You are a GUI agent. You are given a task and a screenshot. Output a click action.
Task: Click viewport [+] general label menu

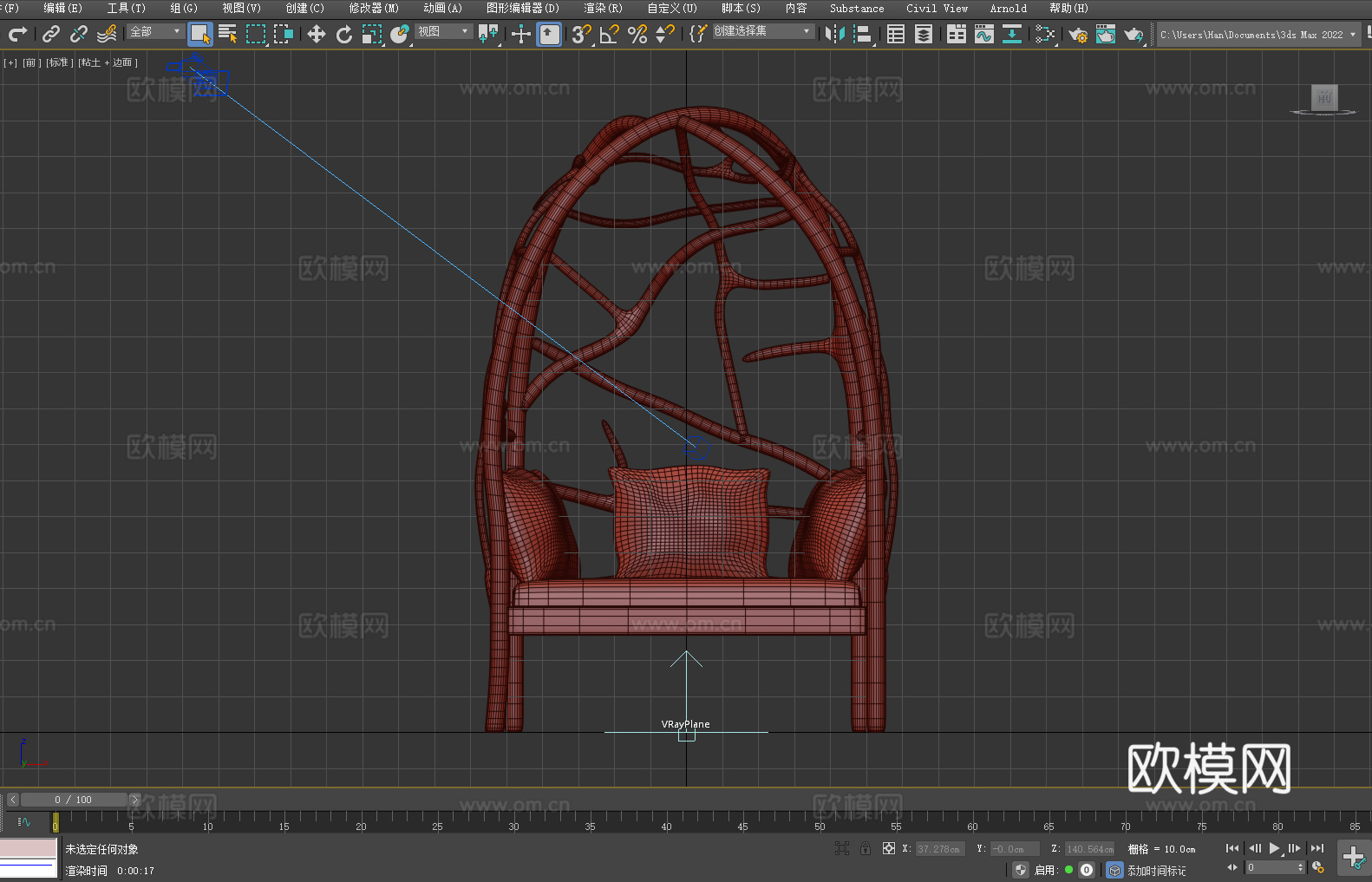10,62
